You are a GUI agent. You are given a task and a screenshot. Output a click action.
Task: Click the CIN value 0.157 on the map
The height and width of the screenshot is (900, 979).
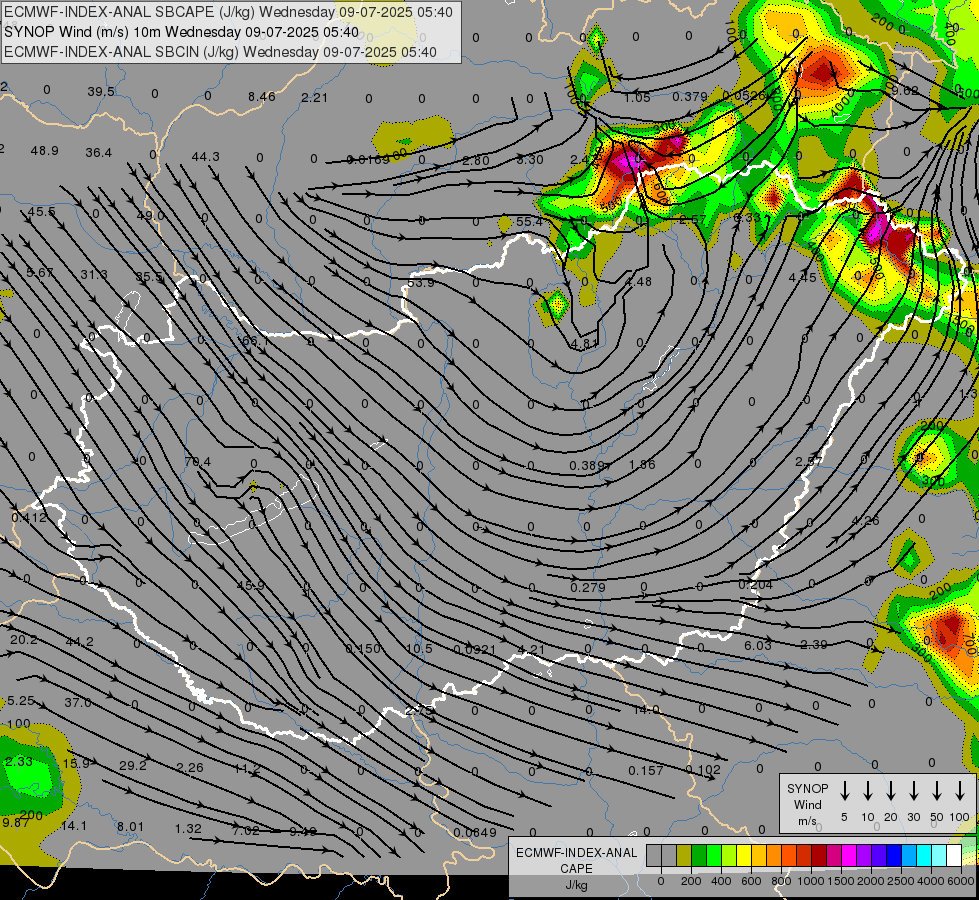click(646, 770)
